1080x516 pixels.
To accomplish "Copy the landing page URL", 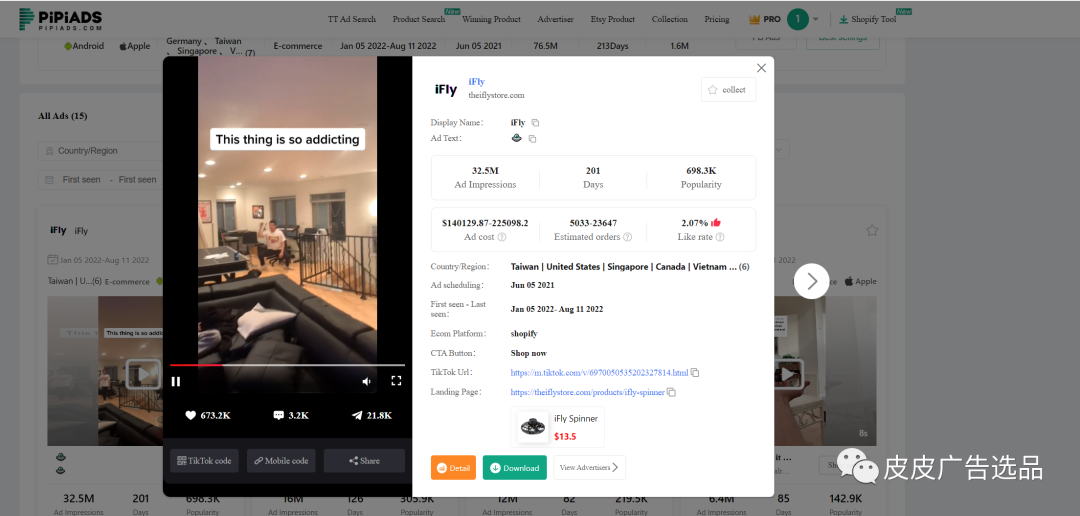I will pos(671,392).
